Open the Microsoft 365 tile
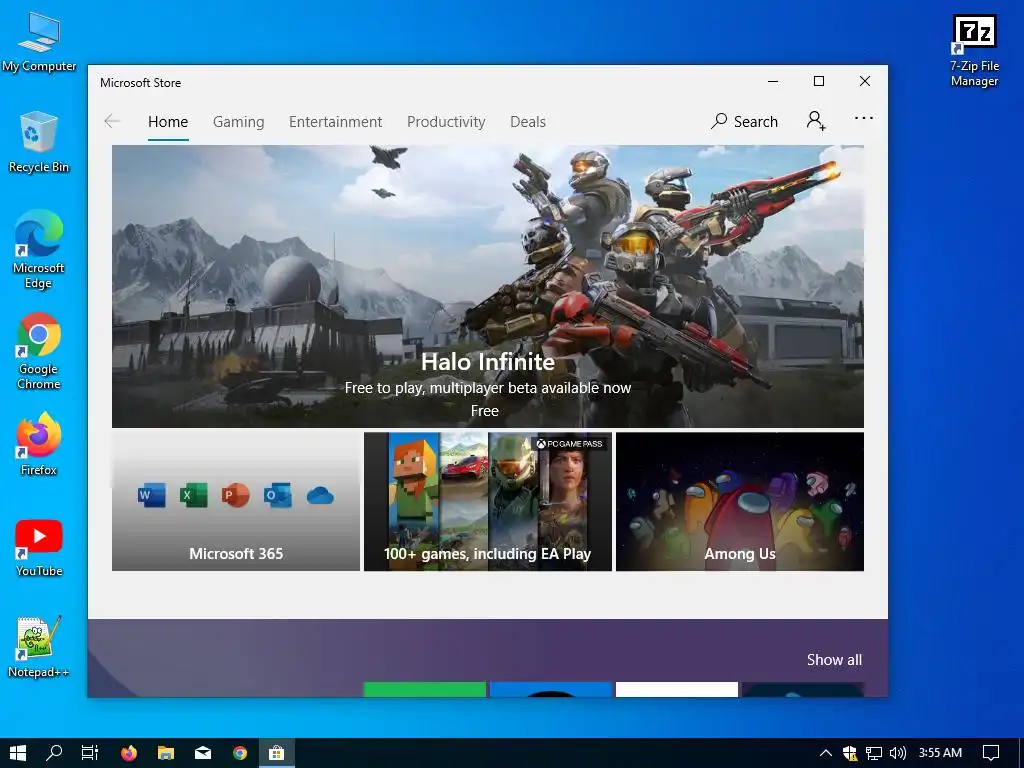The height and width of the screenshot is (768, 1024). pyautogui.click(x=236, y=501)
